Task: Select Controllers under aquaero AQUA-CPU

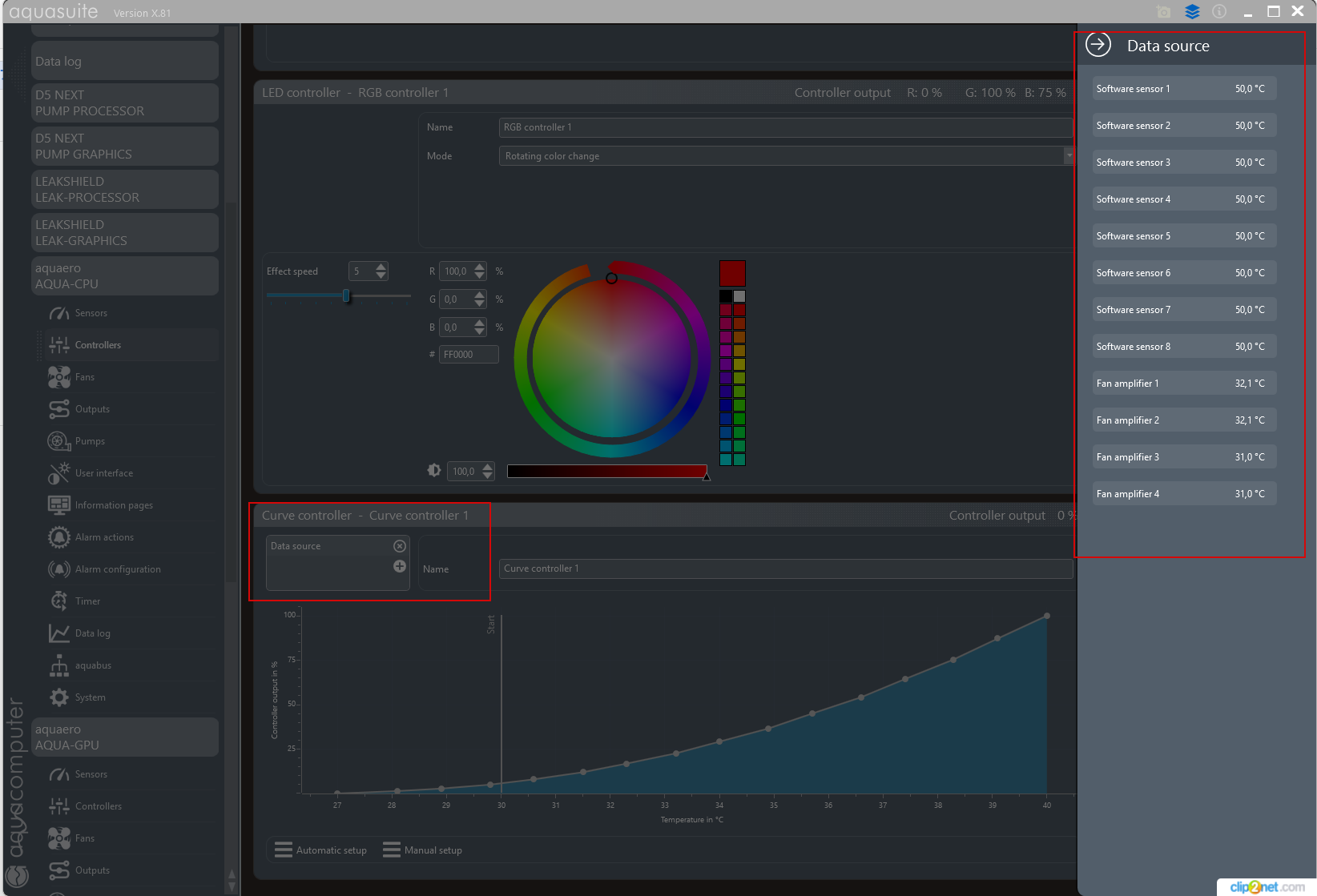Action: (x=98, y=345)
